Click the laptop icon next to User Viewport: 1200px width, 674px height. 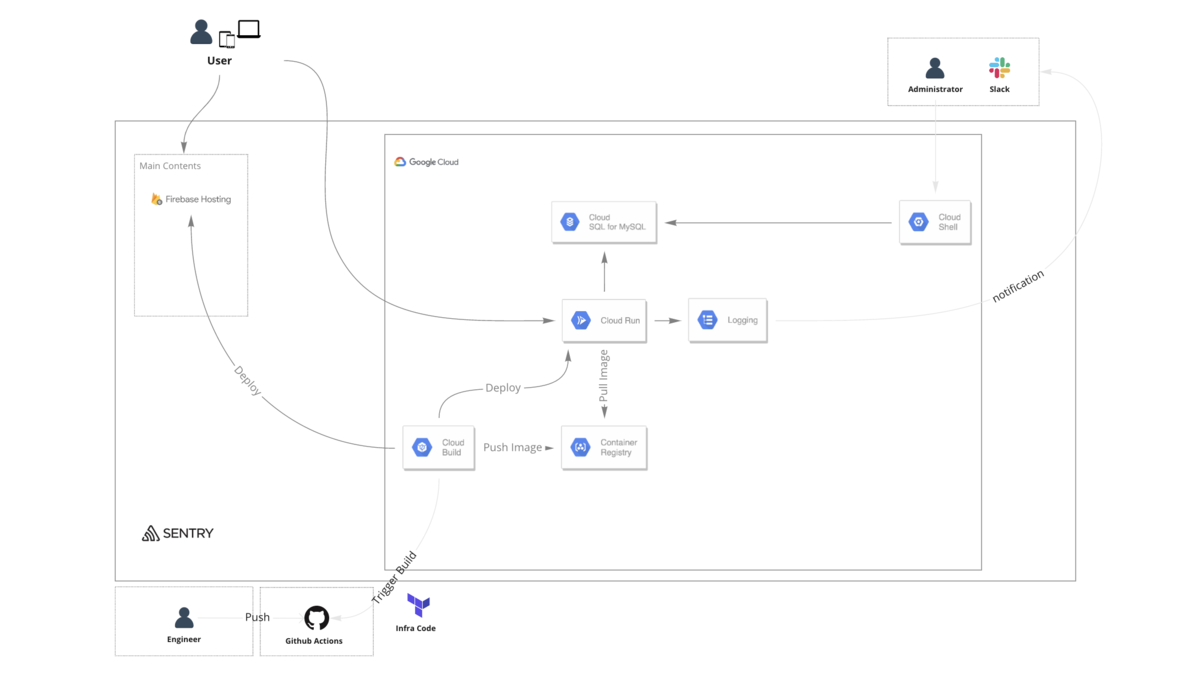tap(249, 30)
